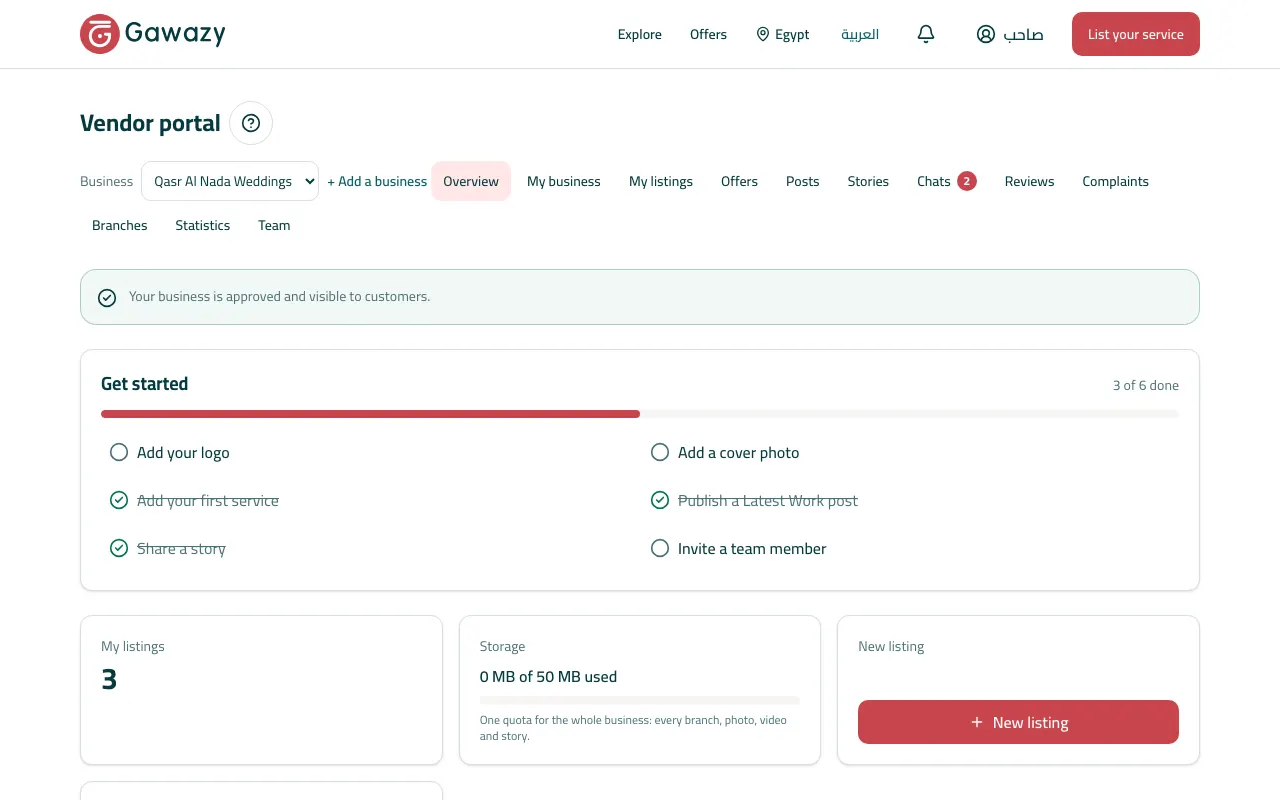Open the Complaints tab

1115,181
